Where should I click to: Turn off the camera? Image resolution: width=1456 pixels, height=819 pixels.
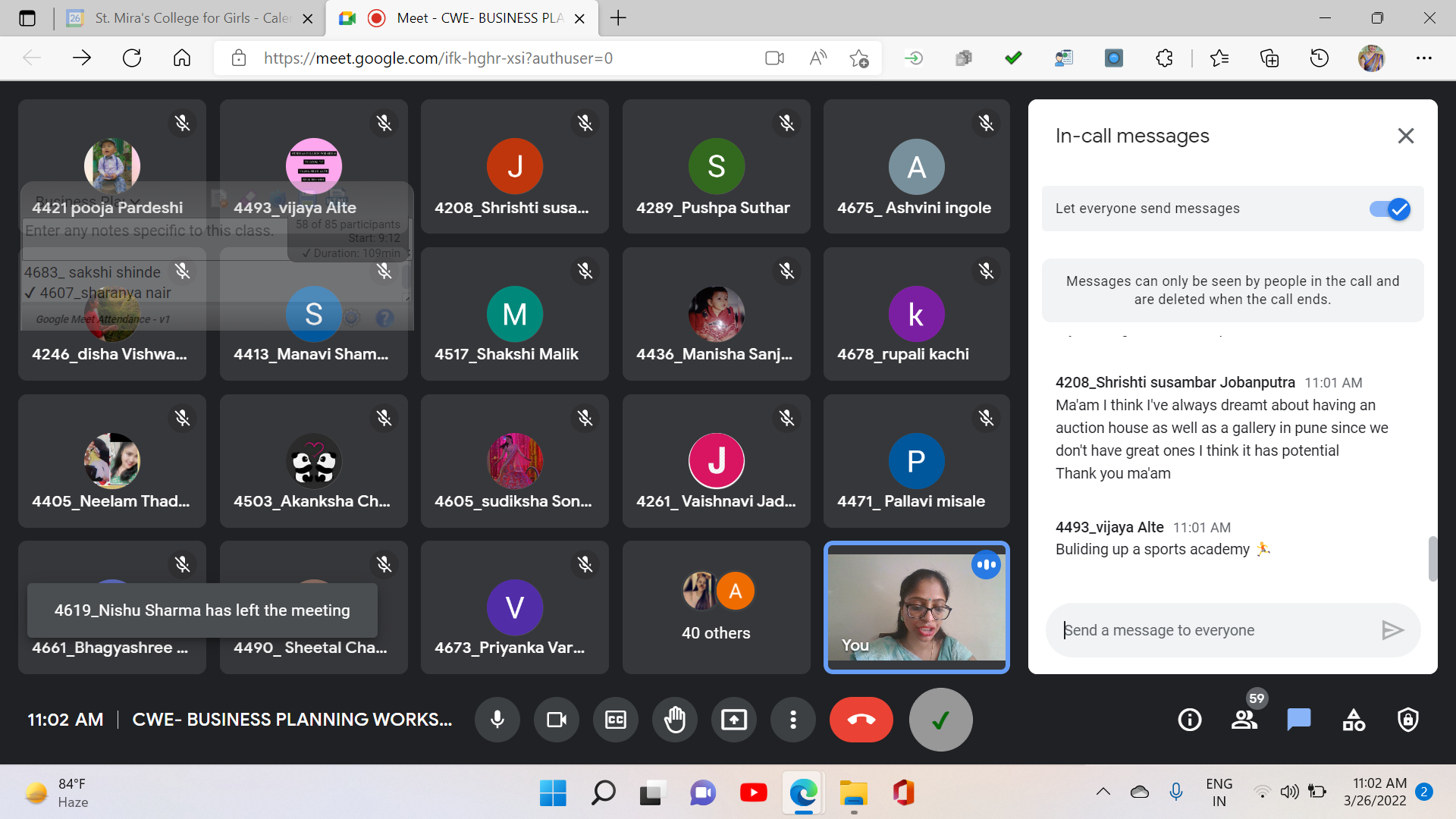pos(557,720)
